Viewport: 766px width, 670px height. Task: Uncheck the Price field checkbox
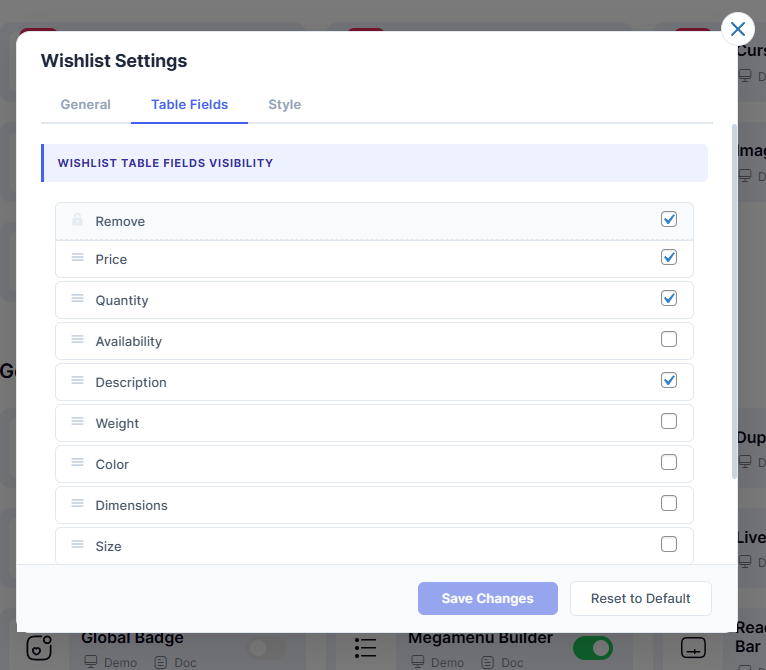coord(669,257)
